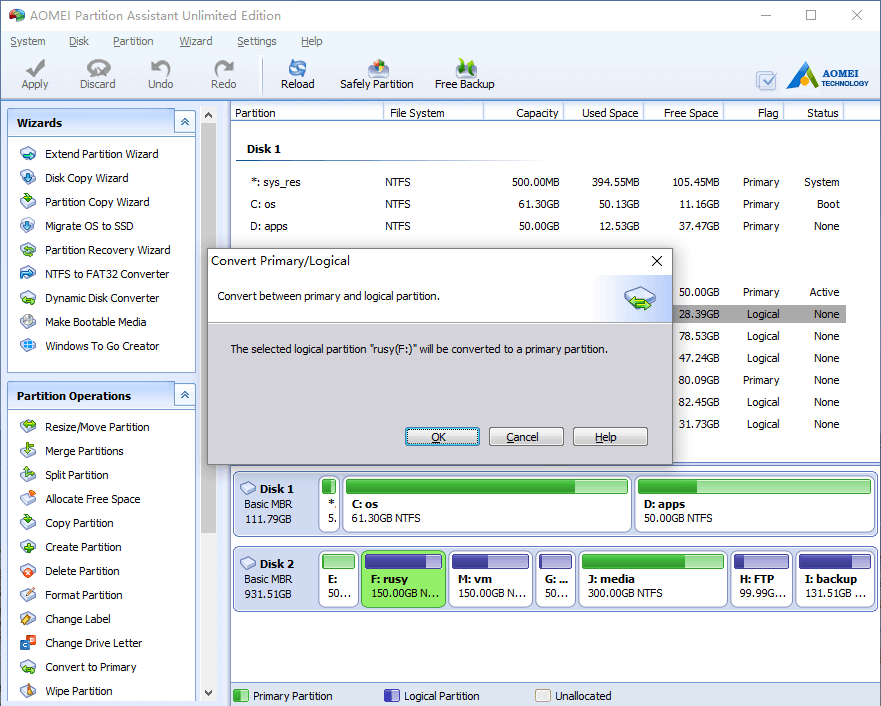The image size is (881, 706).
Task: Open Safely Partition tool
Action: [x=376, y=75]
